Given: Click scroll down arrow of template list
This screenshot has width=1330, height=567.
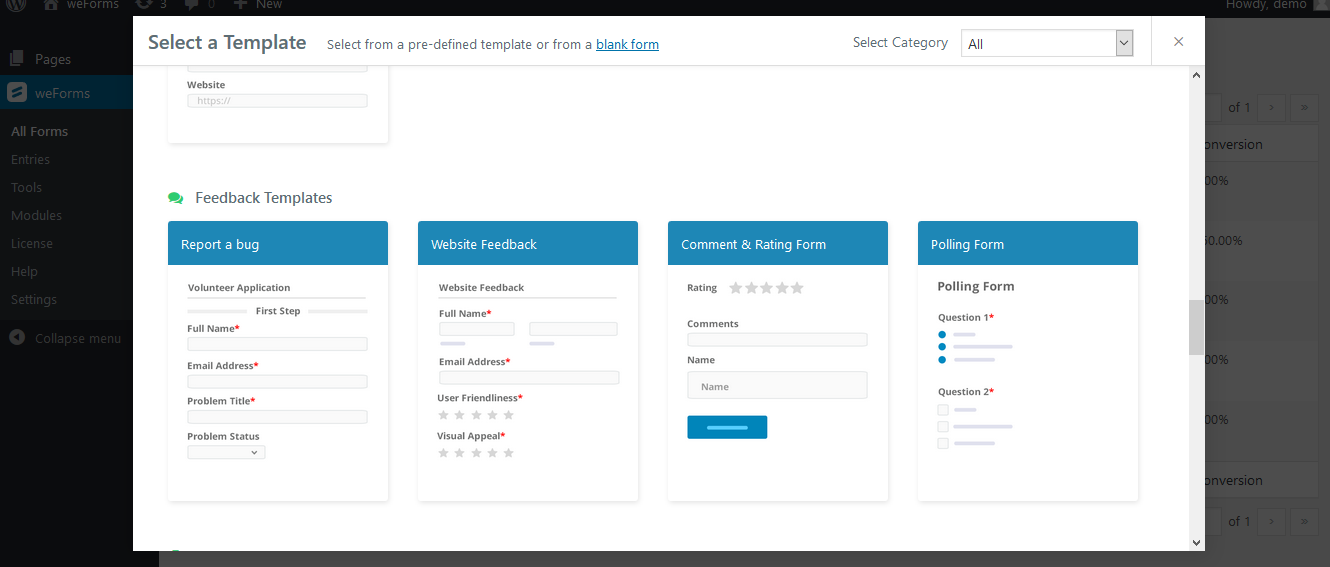Looking at the screenshot, I should pos(1196,542).
